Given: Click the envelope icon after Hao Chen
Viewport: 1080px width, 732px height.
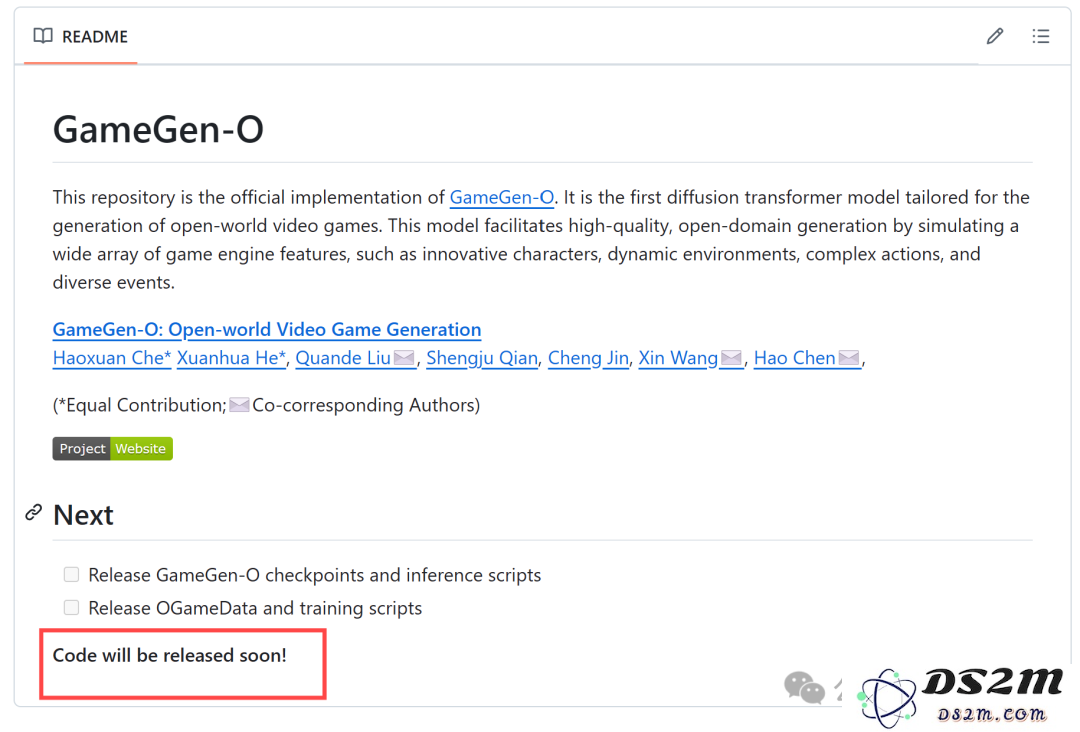Looking at the screenshot, I should point(849,358).
